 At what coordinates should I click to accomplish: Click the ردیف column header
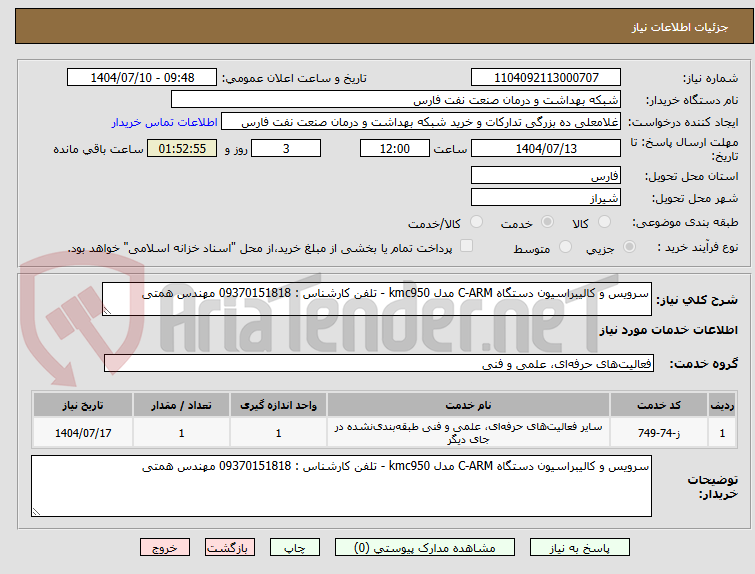722,405
